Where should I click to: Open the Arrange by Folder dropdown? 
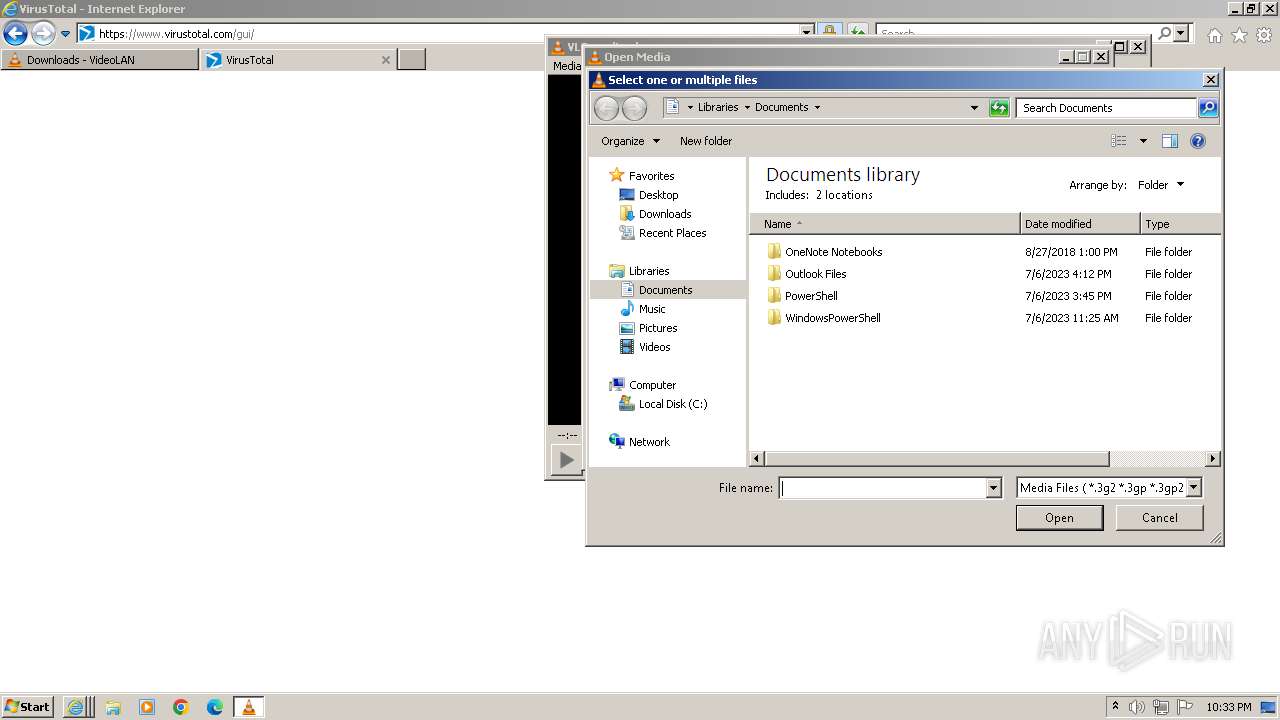pyautogui.click(x=1161, y=185)
